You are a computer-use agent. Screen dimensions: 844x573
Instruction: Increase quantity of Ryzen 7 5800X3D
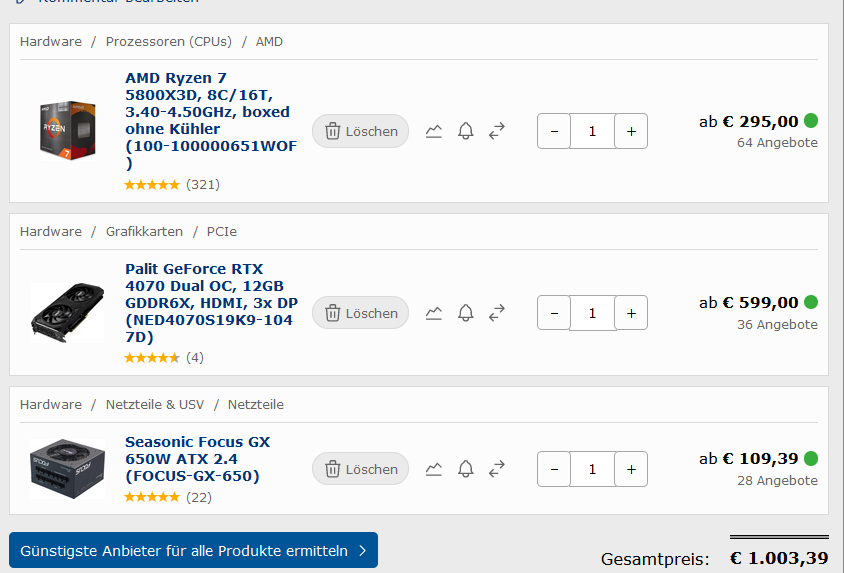point(631,131)
